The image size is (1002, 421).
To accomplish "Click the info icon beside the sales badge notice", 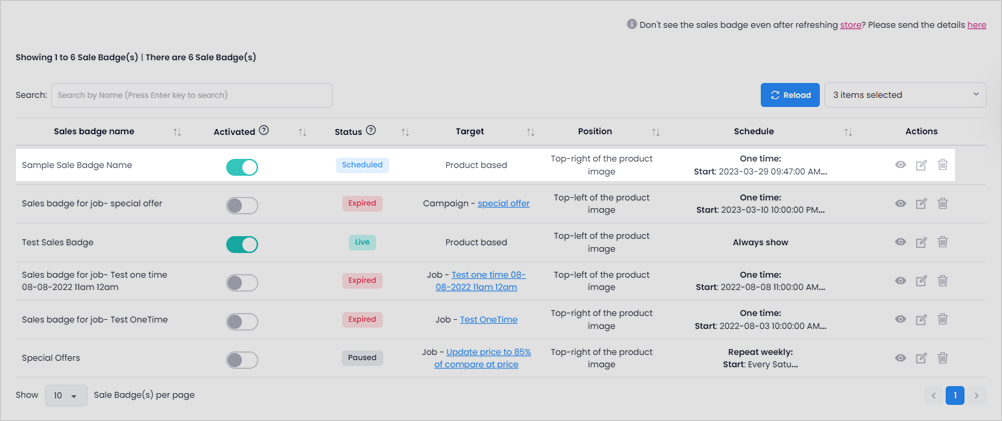I will (x=632, y=24).
